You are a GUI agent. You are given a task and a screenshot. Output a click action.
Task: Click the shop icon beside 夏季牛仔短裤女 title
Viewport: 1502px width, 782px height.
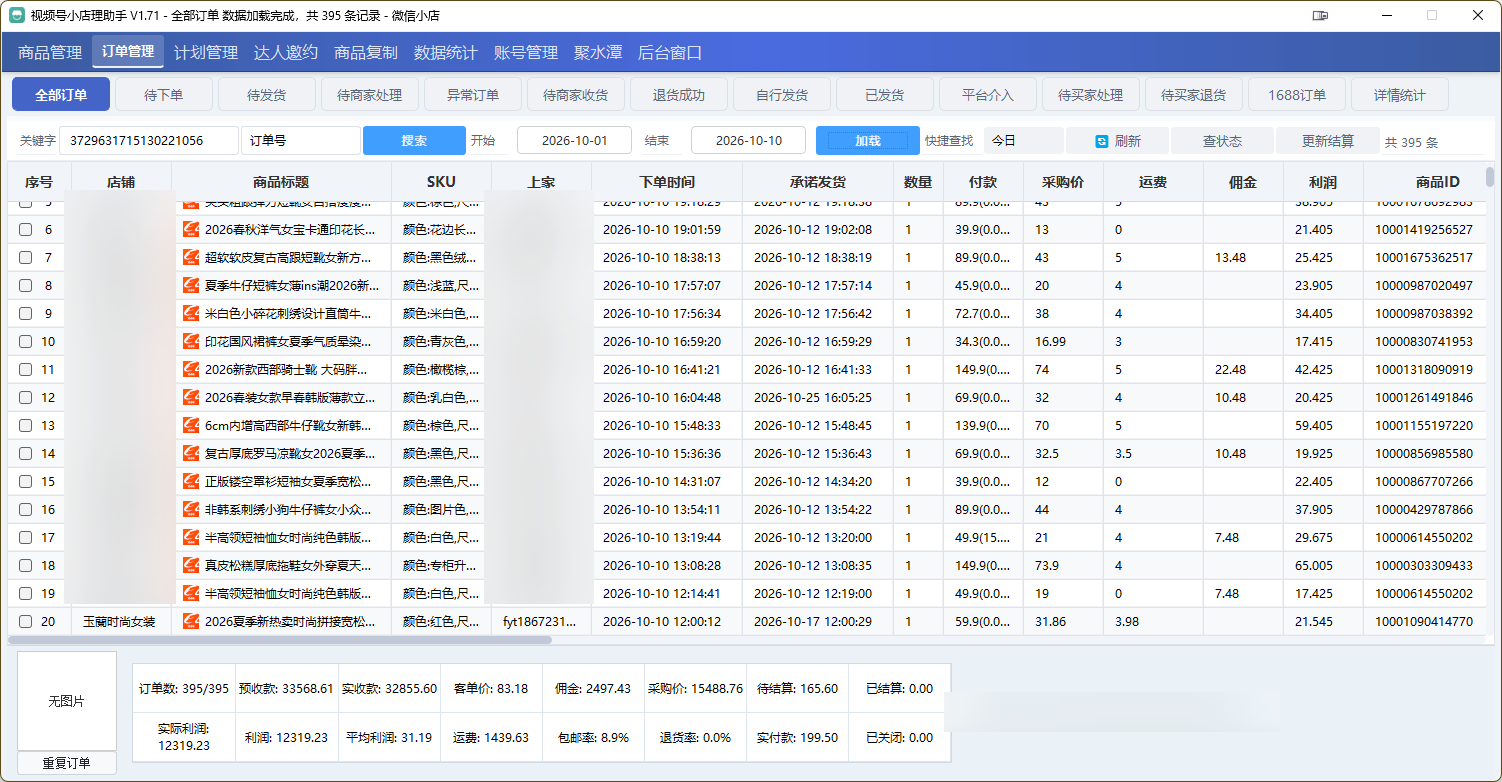pos(191,285)
